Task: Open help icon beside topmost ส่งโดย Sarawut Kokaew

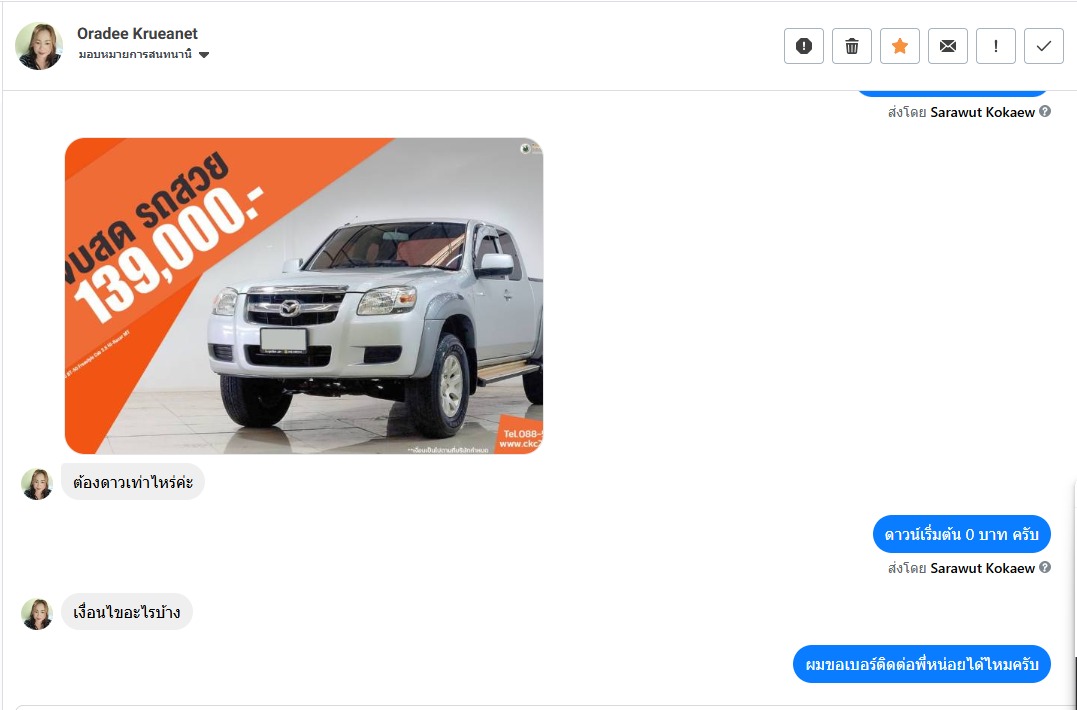Action: [x=1045, y=111]
